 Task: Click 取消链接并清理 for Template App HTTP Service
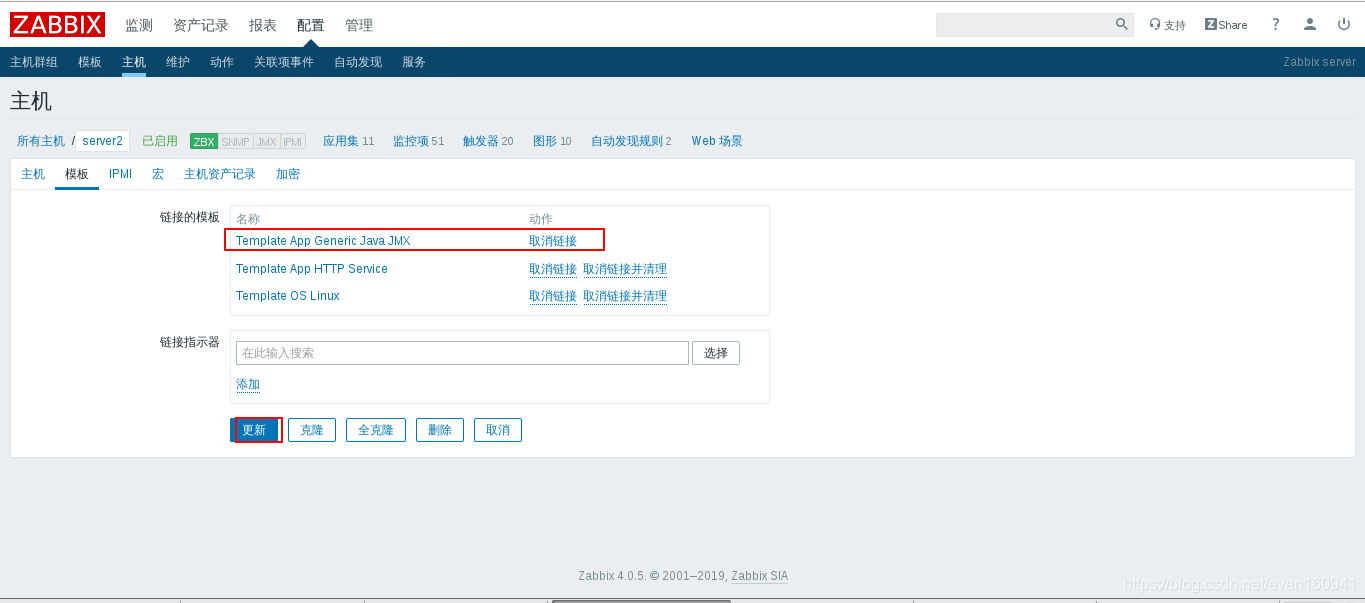625,269
